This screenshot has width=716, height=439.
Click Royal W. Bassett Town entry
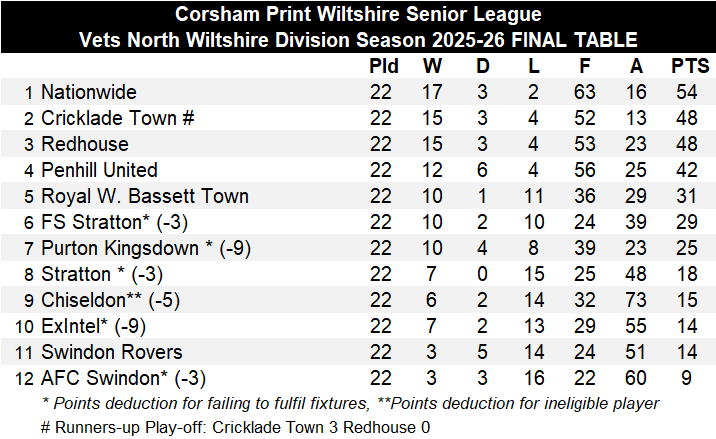pos(145,196)
